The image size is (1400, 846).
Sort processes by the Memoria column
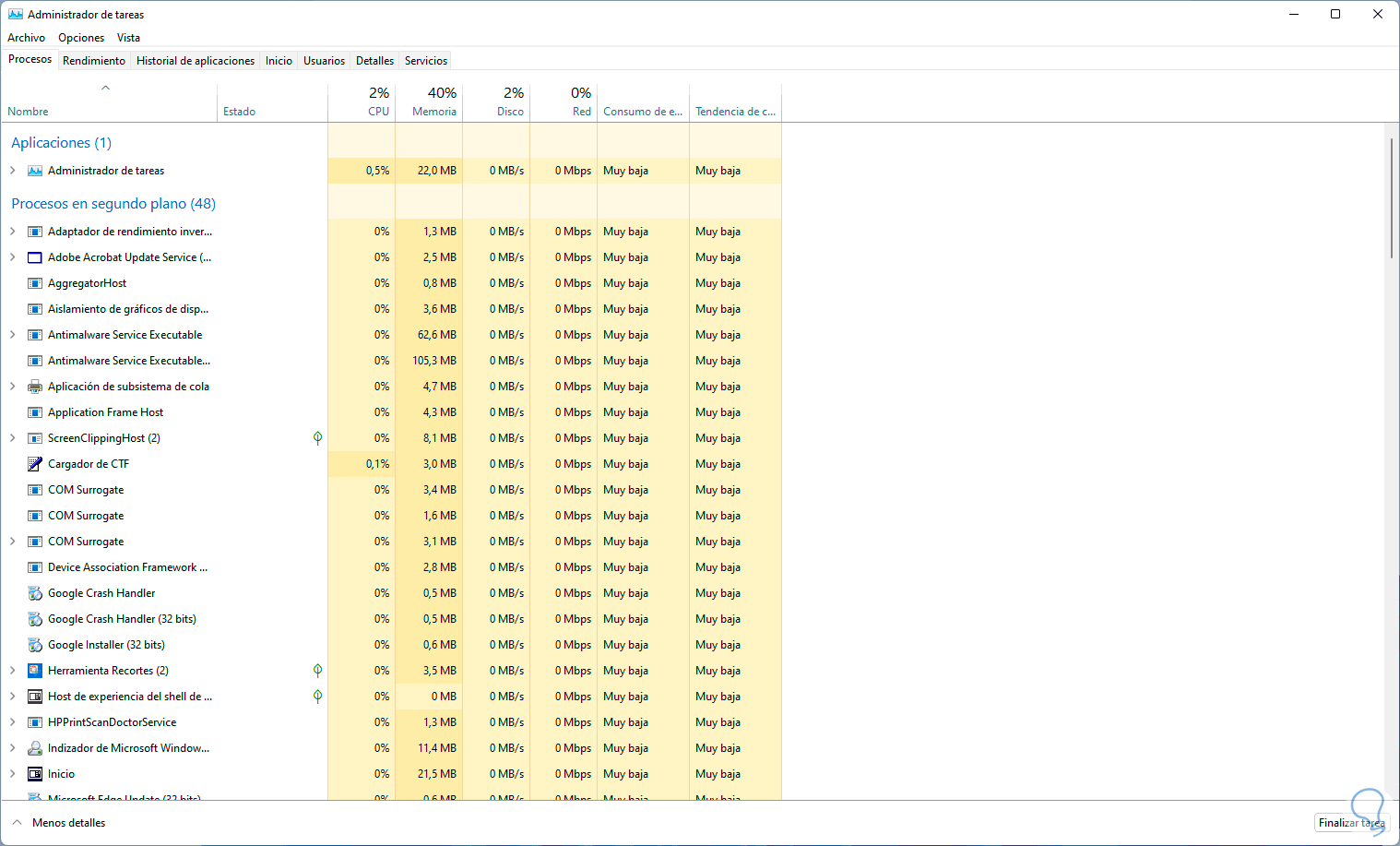(433, 111)
